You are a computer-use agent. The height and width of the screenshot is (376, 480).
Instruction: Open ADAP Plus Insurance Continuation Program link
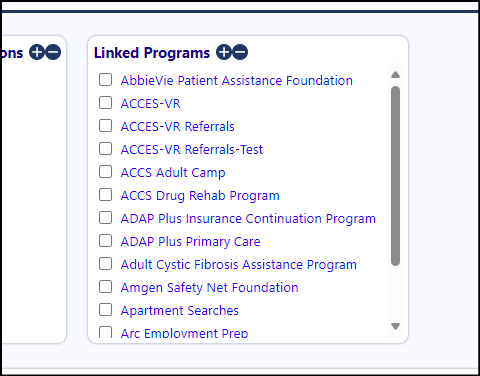click(248, 219)
